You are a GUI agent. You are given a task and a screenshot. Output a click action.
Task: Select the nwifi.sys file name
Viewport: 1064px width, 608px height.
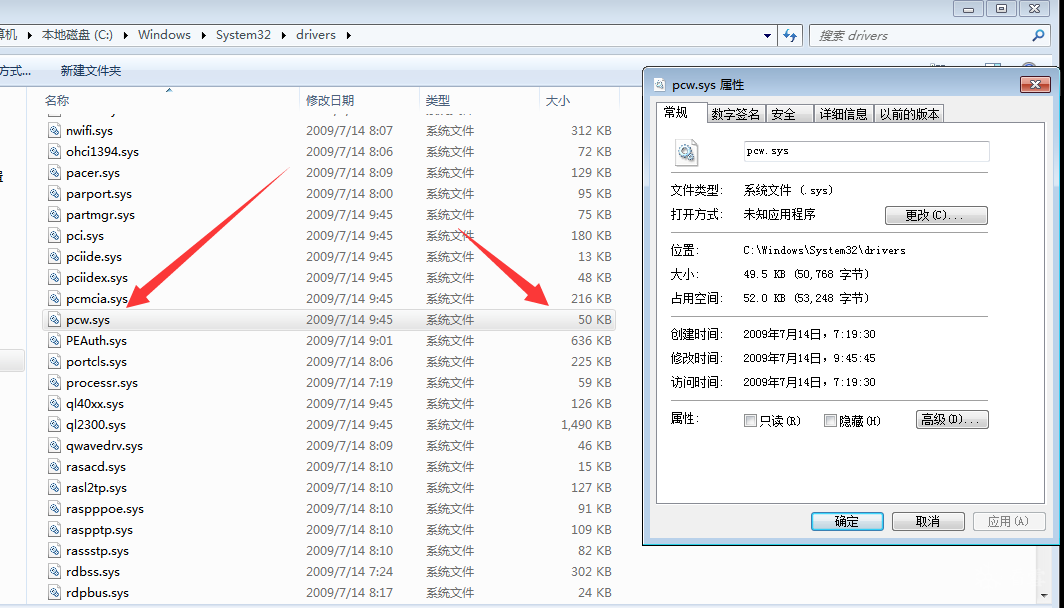(x=90, y=130)
